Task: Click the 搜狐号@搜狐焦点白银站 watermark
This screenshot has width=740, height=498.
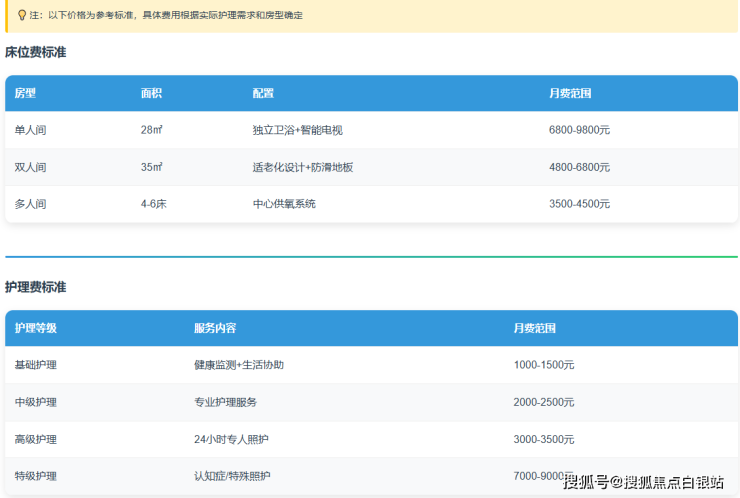Action: coord(643,483)
